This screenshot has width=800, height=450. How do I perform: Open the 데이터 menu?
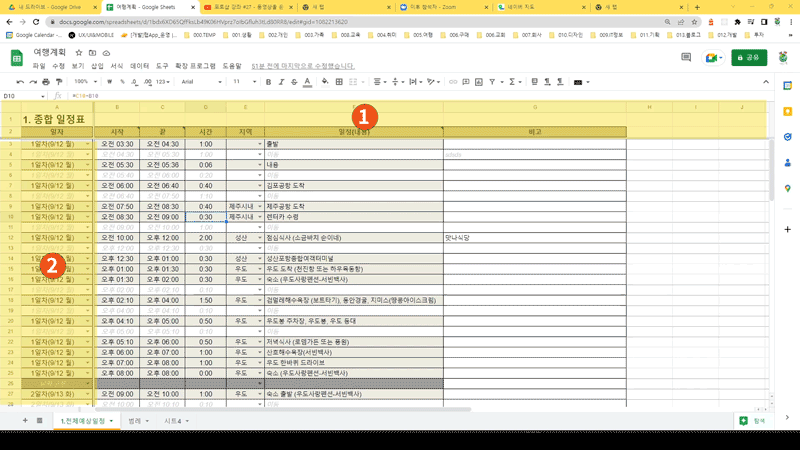(140, 66)
